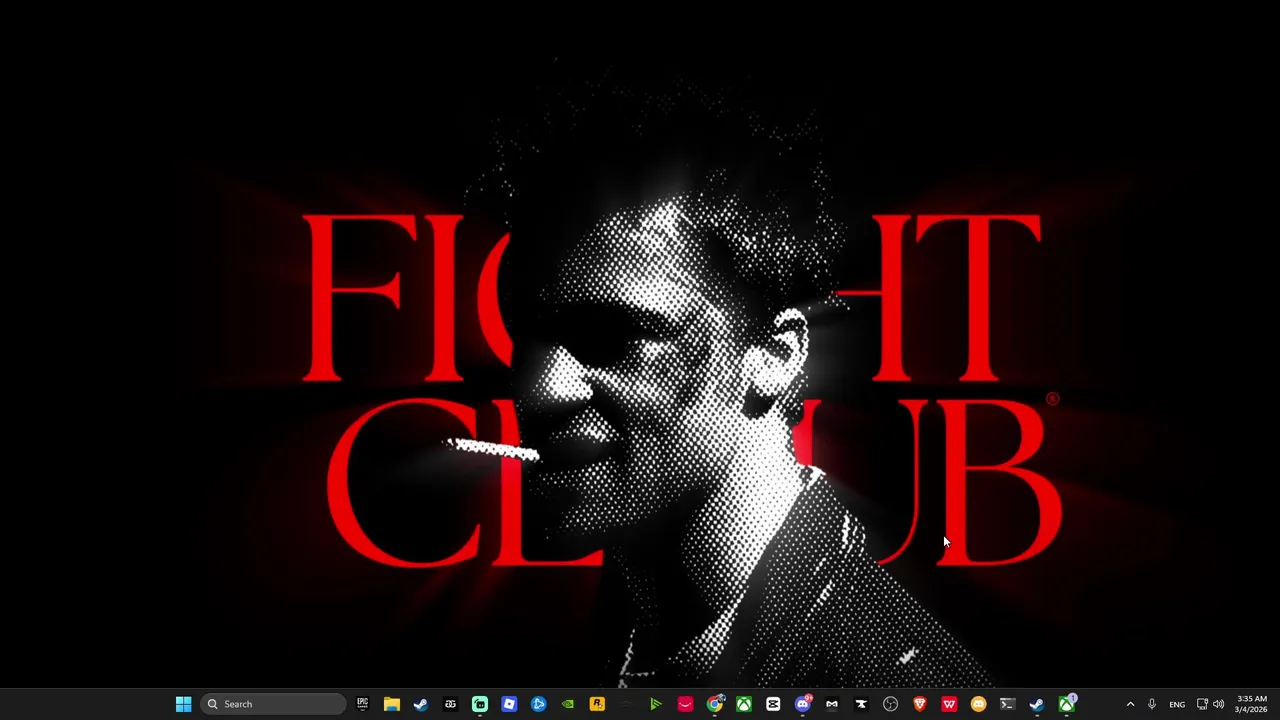Launch the blue Roblox Studio icon

tap(509, 704)
